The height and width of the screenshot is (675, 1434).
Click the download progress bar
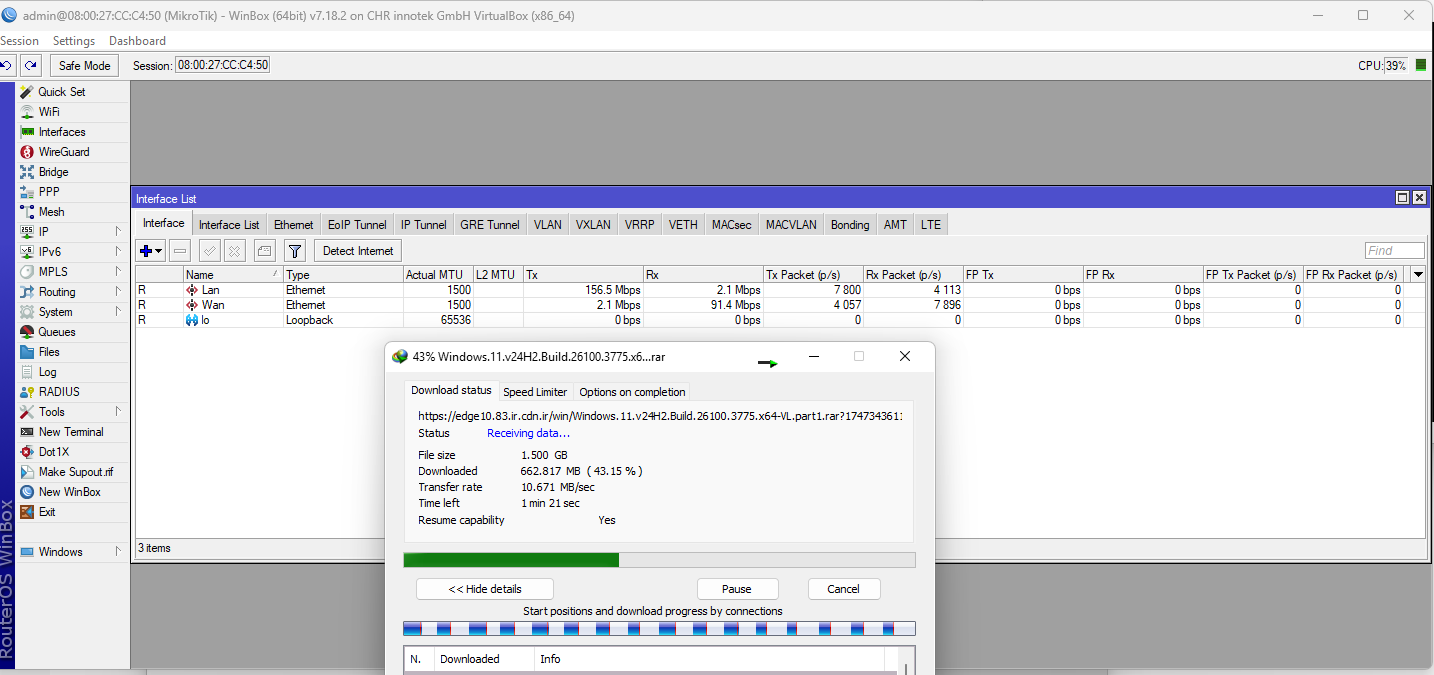[659, 560]
